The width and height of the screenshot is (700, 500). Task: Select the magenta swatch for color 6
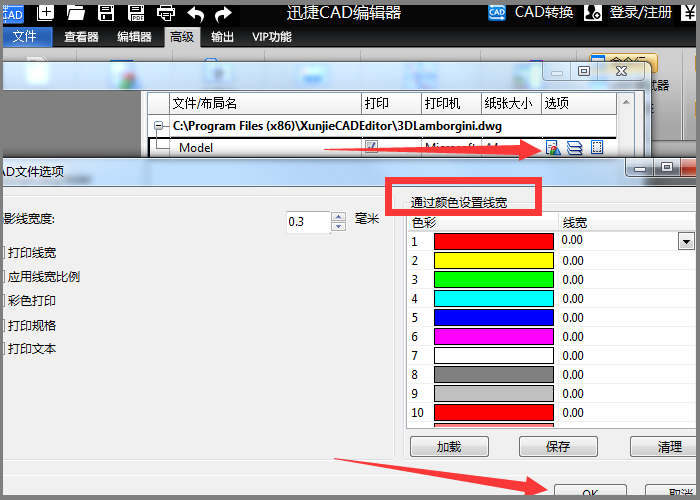pos(494,336)
